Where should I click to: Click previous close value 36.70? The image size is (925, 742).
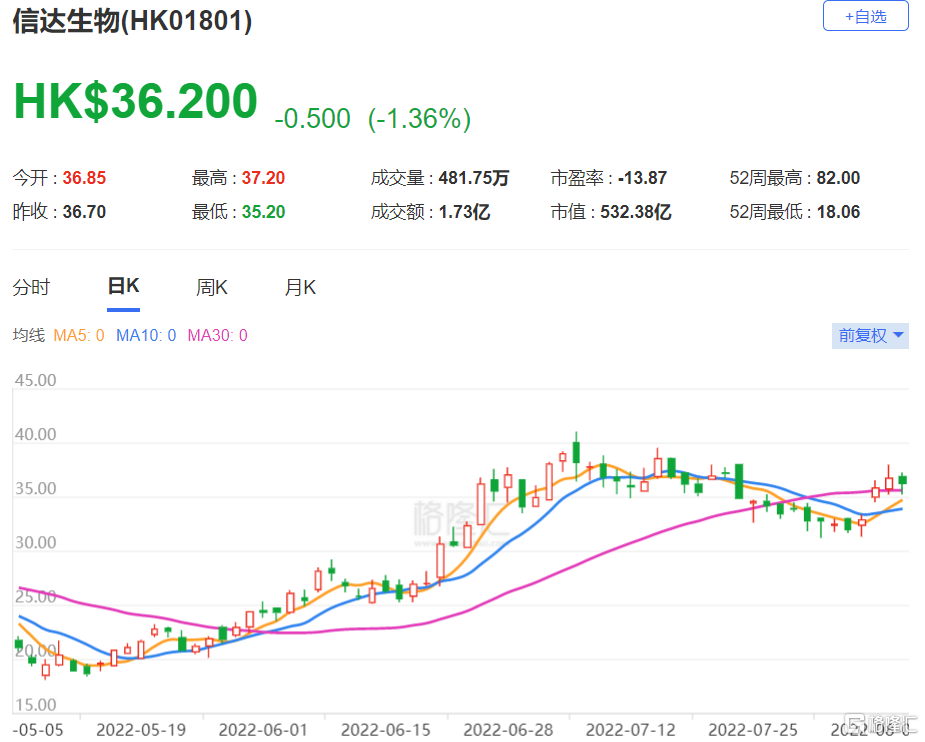tap(84, 212)
